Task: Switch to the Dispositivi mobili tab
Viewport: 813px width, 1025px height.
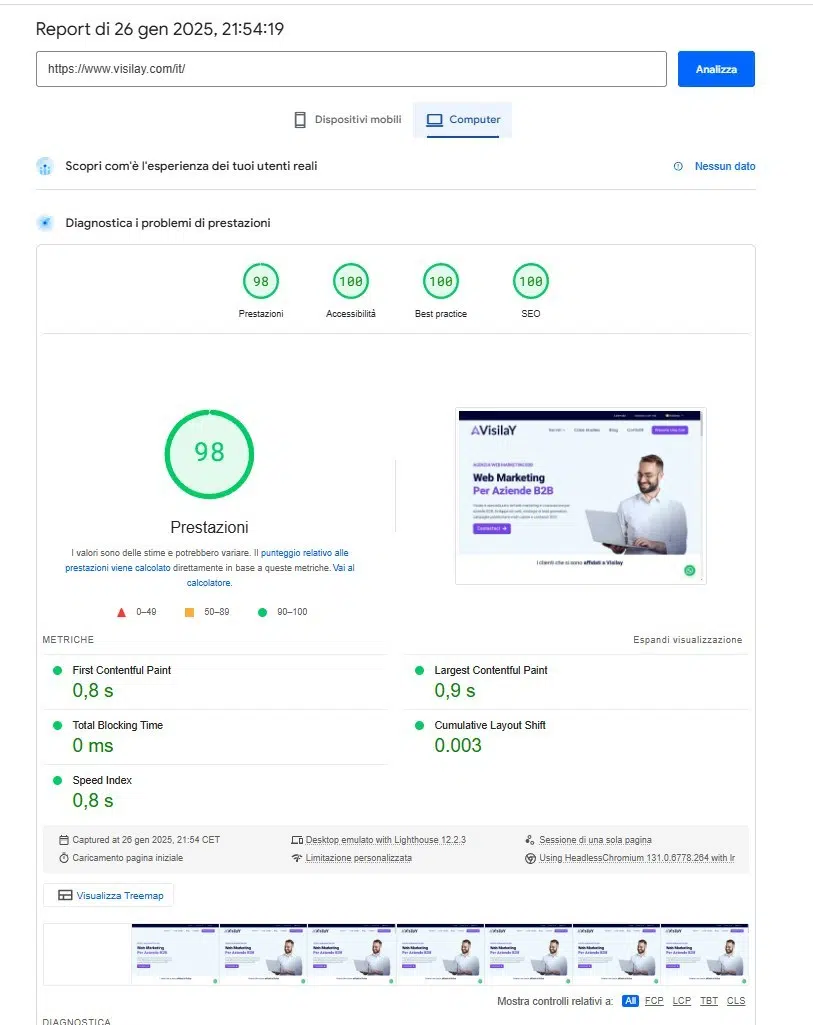Action: coord(348,120)
